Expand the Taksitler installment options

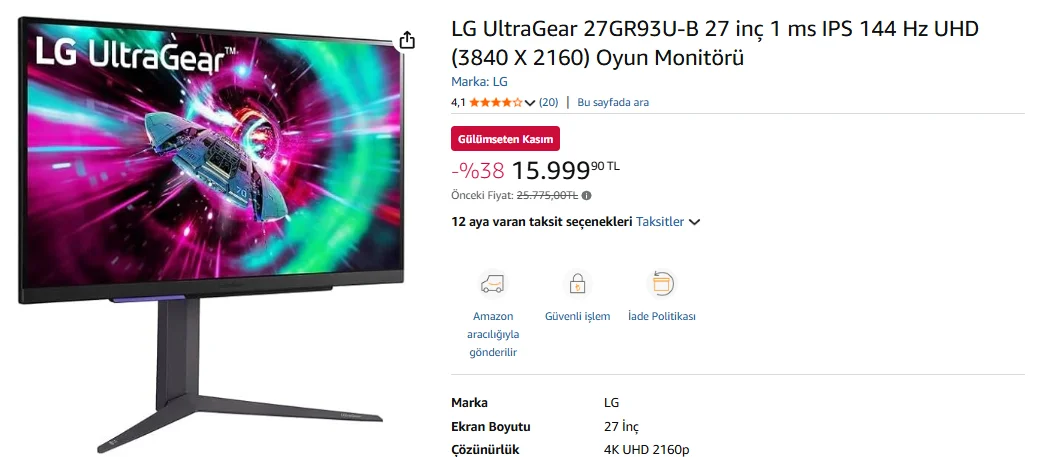coord(668,222)
